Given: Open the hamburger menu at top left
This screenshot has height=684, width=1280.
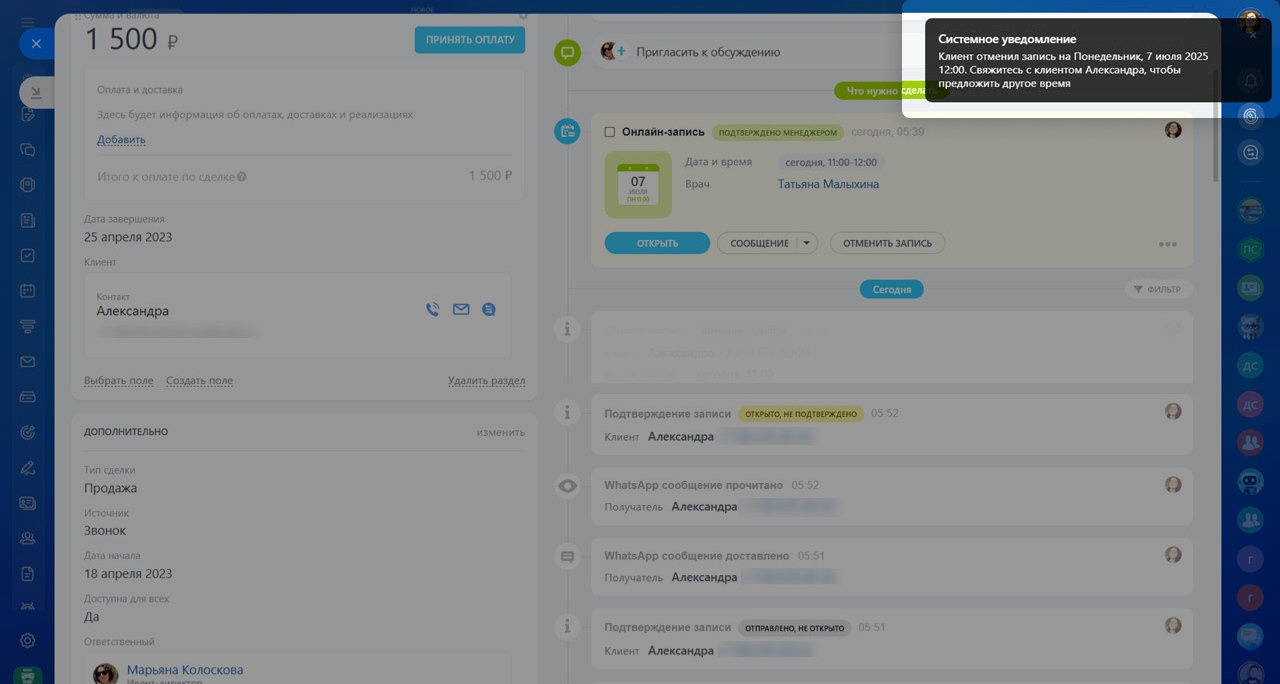Looking at the screenshot, I should coord(28,22).
